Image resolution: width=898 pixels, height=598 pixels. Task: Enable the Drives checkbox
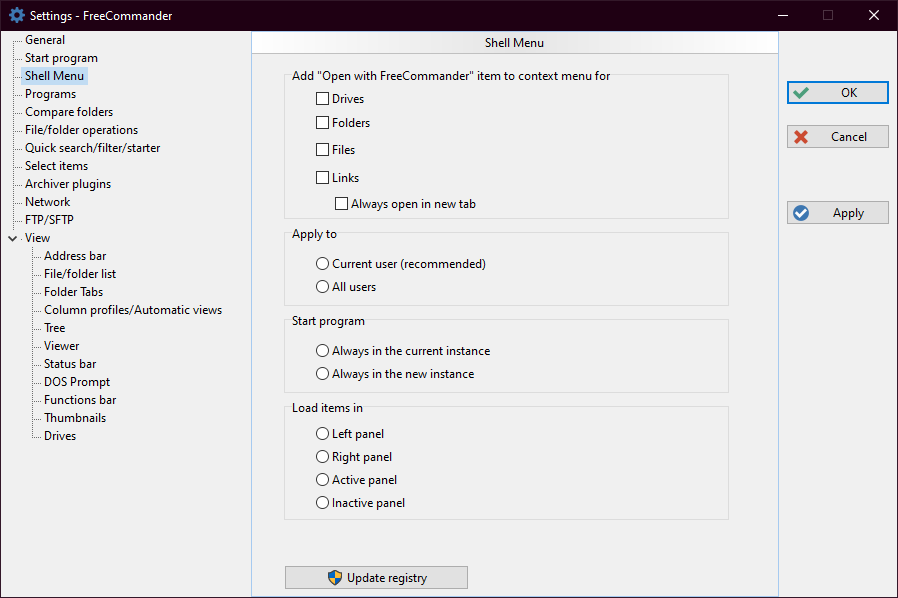(x=322, y=99)
